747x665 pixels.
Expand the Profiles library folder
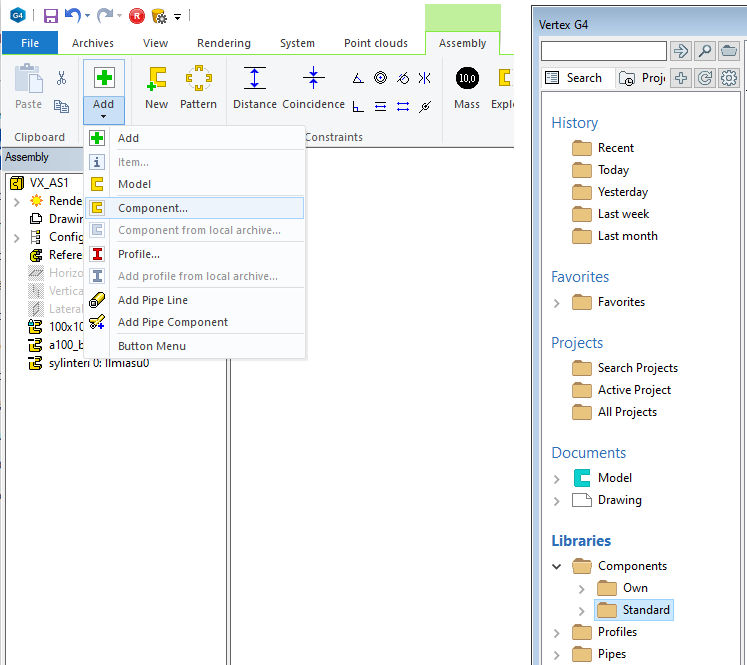pos(557,632)
